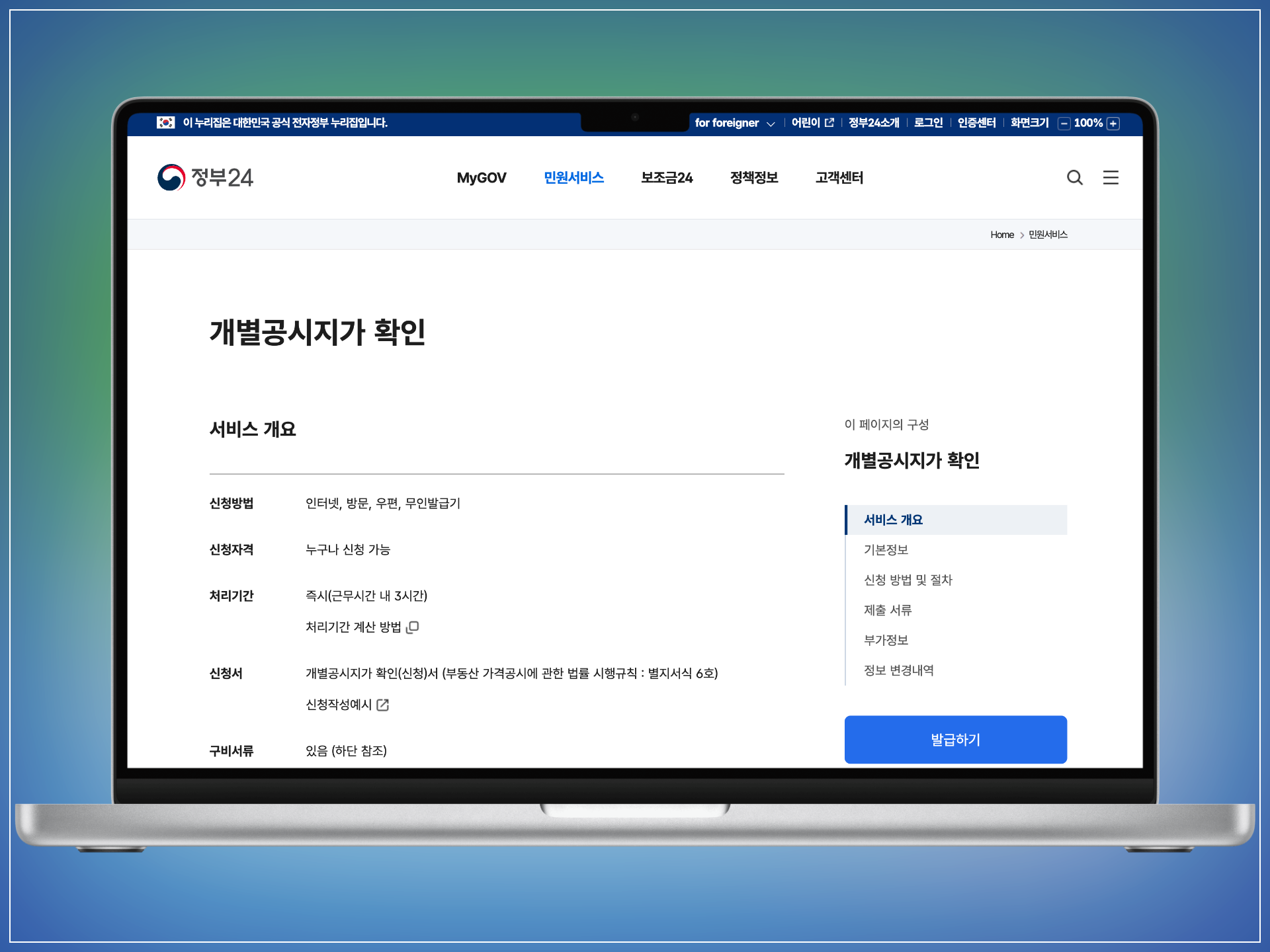Image resolution: width=1270 pixels, height=952 pixels.
Task: Click the 발급하기 button
Action: coord(955,739)
